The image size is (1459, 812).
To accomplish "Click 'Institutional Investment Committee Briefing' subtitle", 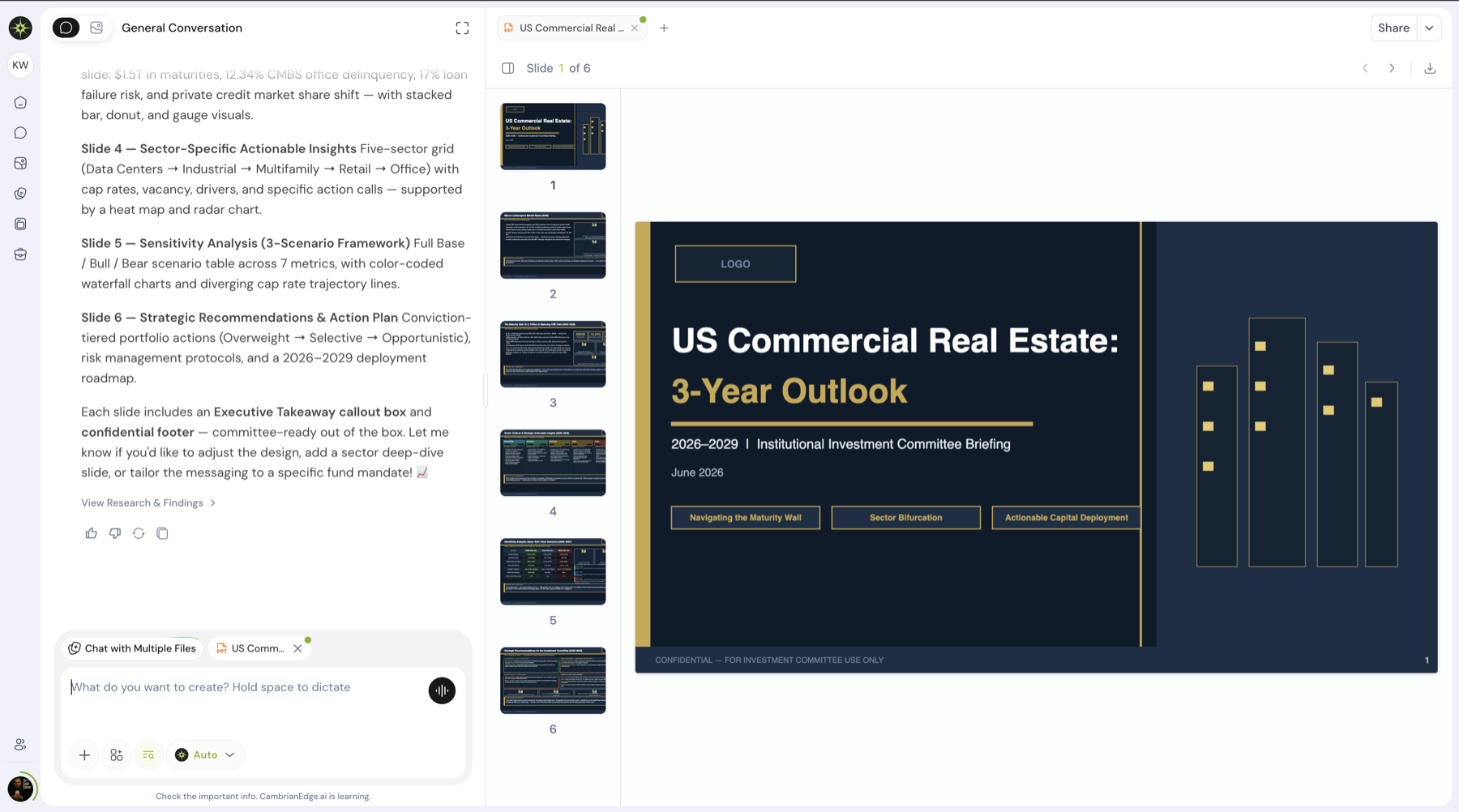I will point(884,444).
